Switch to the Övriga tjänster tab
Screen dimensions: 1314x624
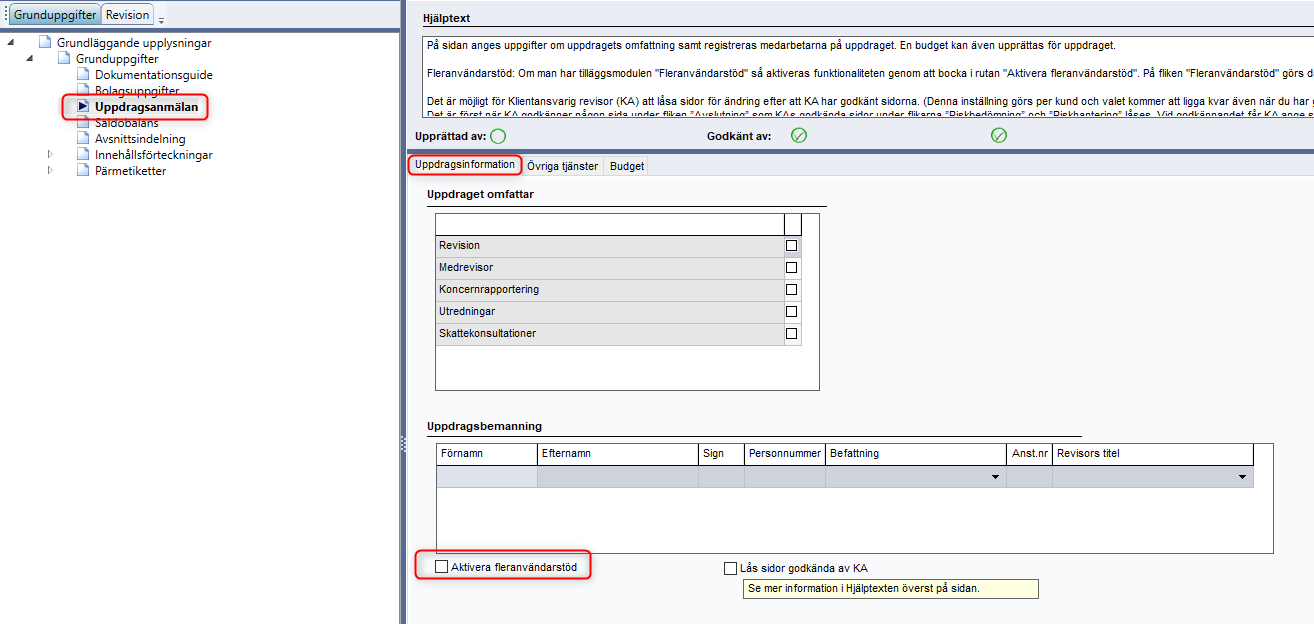tap(563, 166)
